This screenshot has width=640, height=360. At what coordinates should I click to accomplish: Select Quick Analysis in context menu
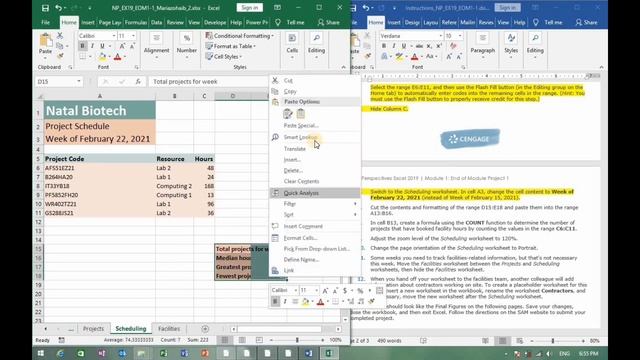pyautogui.click(x=314, y=193)
